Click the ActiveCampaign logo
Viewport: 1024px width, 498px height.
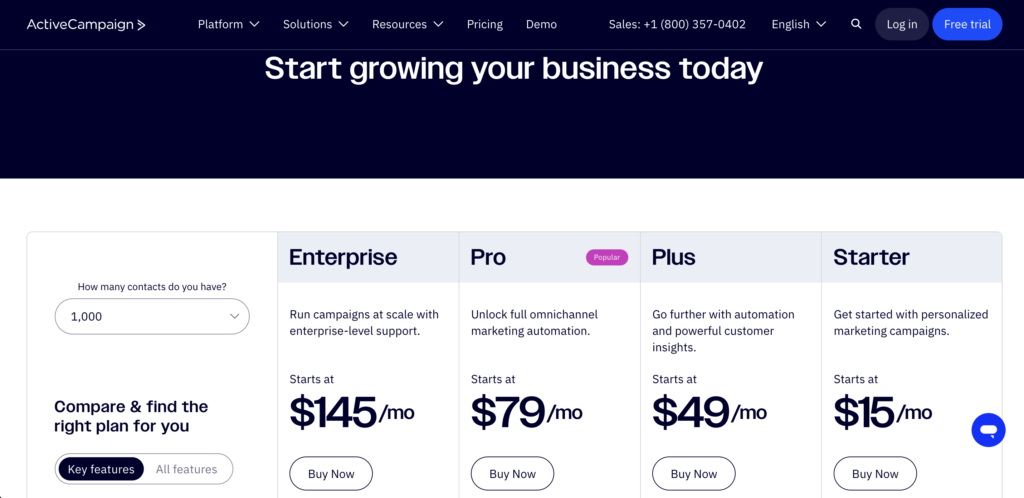point(86,24)
